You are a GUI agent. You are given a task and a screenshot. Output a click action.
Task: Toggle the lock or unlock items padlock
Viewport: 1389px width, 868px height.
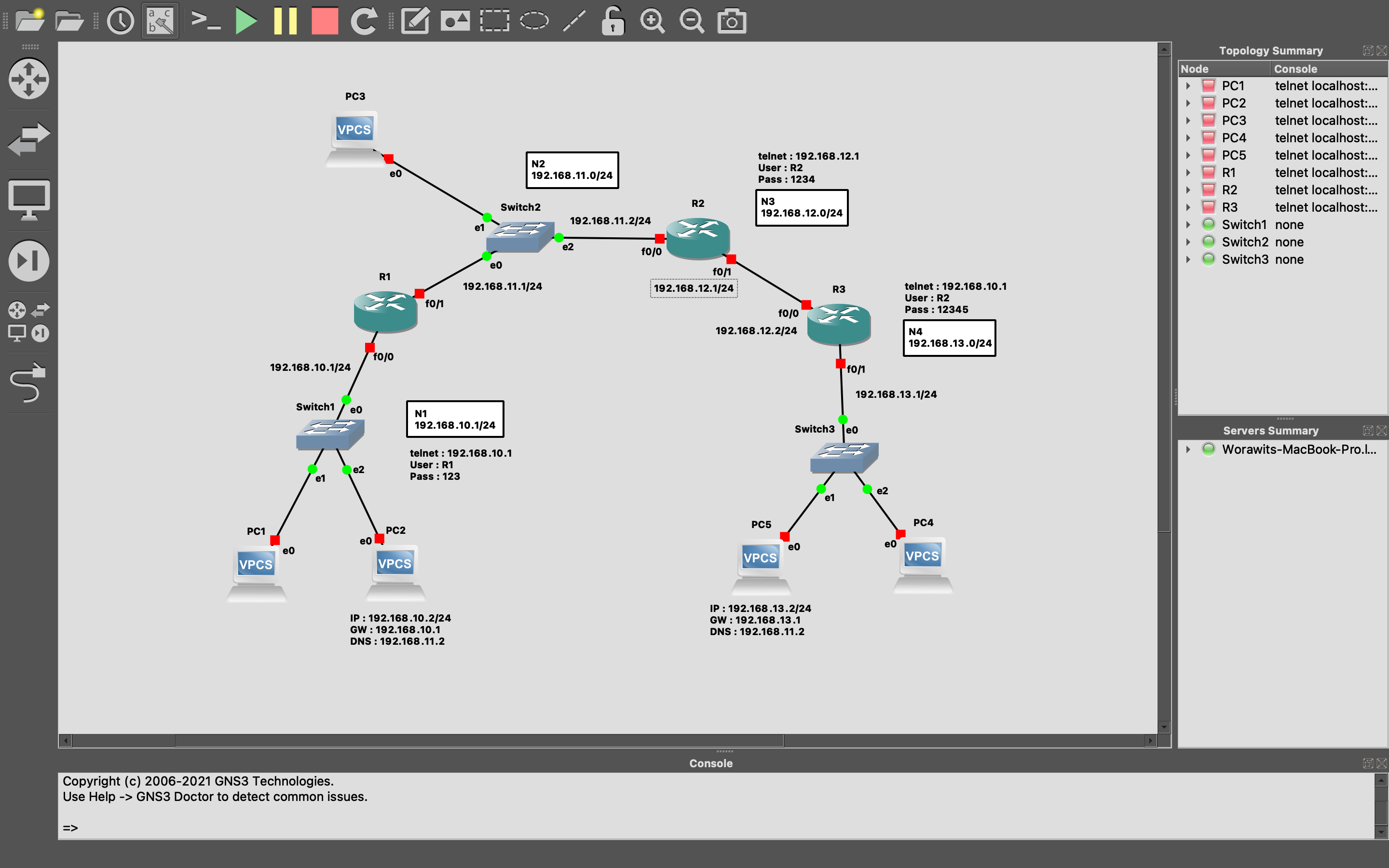613,21
